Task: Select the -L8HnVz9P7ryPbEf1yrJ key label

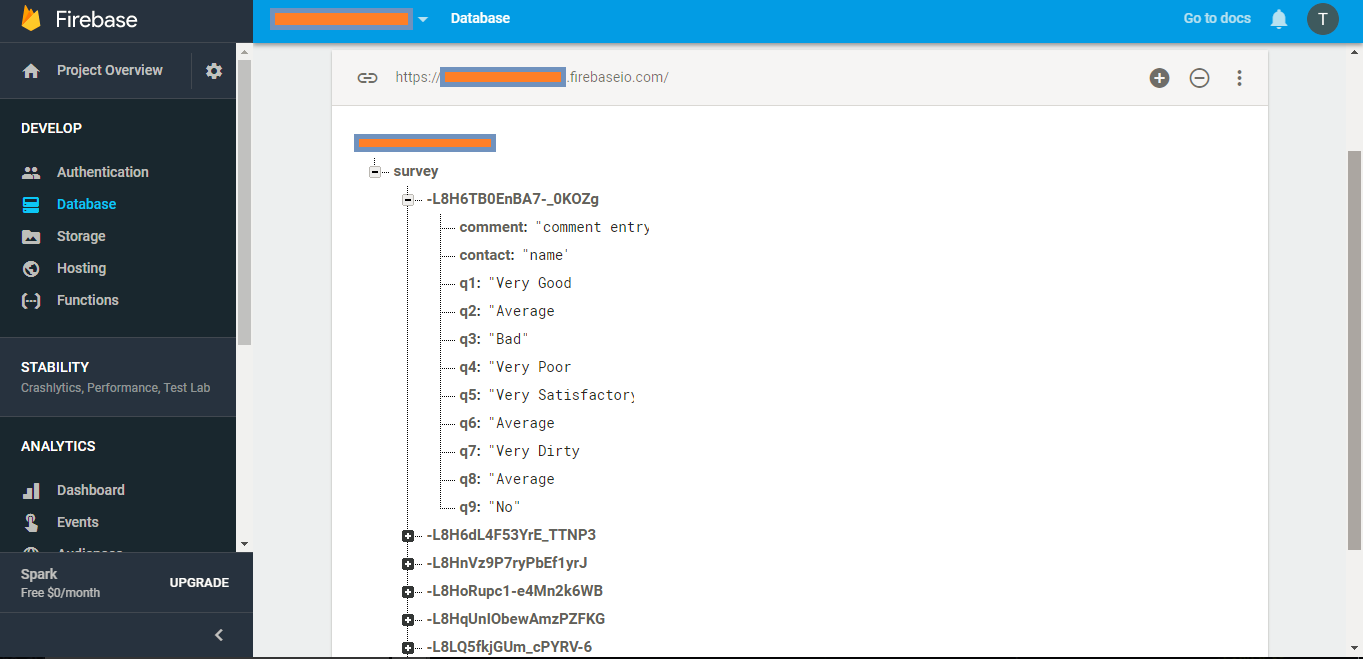Action: coord(507,563)
